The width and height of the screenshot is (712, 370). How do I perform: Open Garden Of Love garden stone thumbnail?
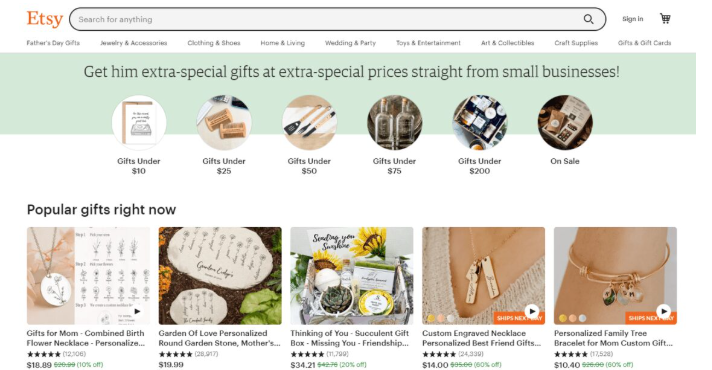point(220,276)
